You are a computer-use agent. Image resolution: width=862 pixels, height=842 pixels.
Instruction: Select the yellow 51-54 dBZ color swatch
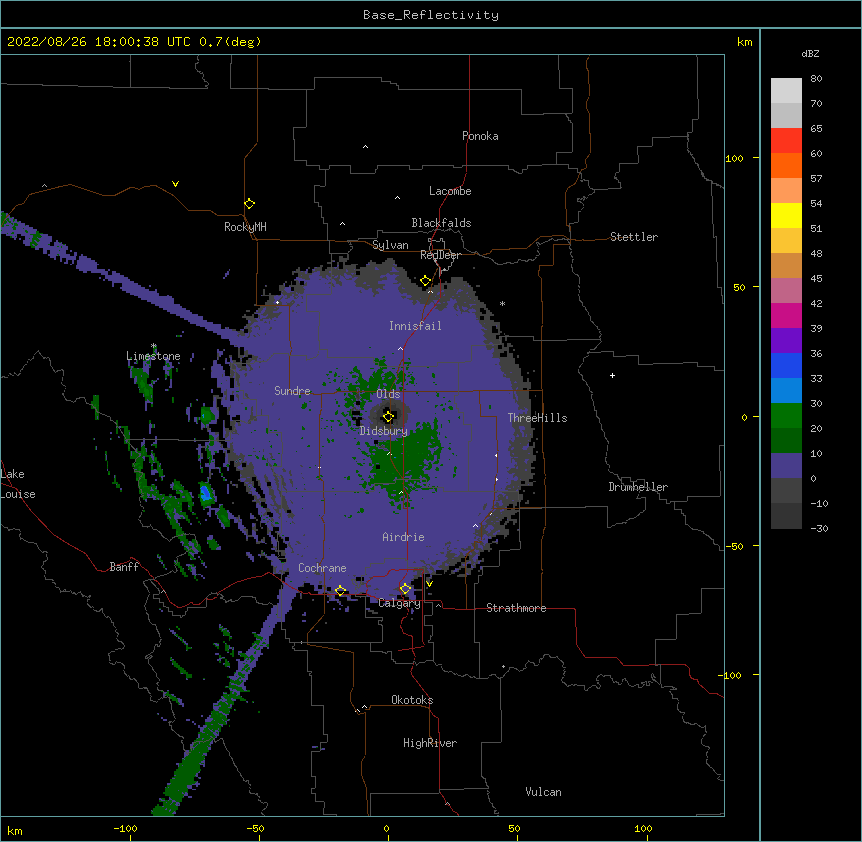click(x=786, y=216)
